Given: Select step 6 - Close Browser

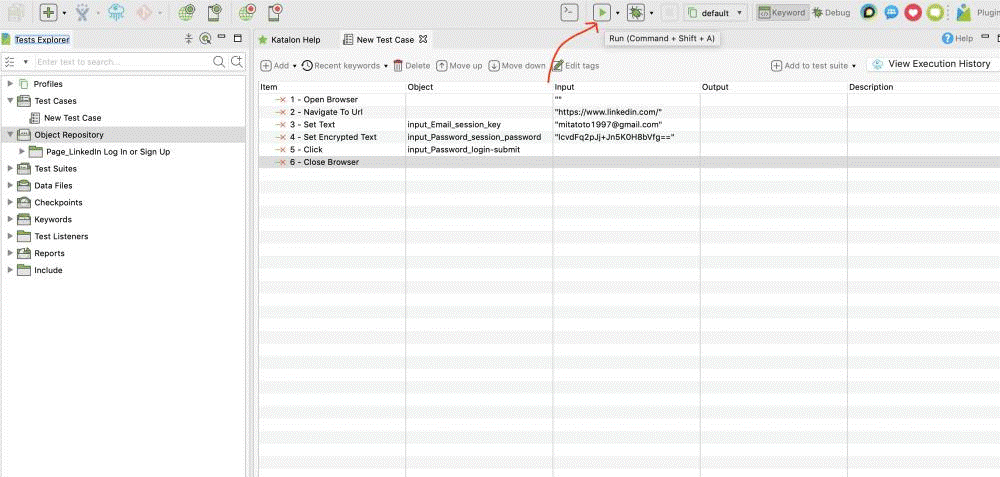Looking at the screenshot, I should pyautogui.click(x=324, y=162).
